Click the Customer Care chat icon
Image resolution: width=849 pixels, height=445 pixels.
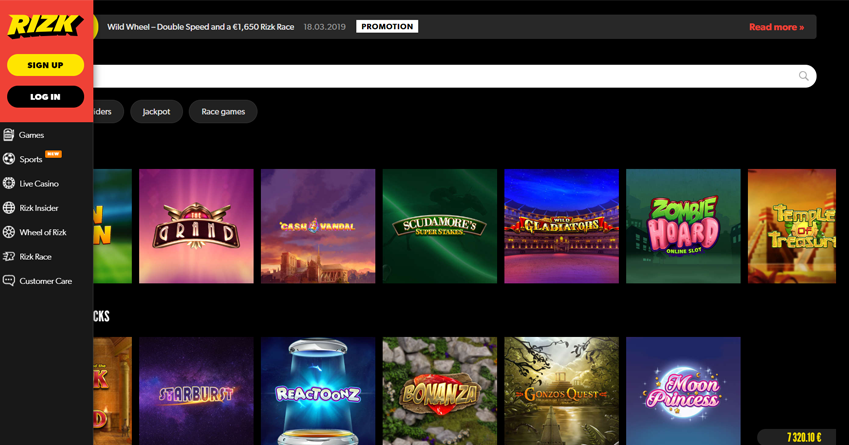[x=9, y=280]
